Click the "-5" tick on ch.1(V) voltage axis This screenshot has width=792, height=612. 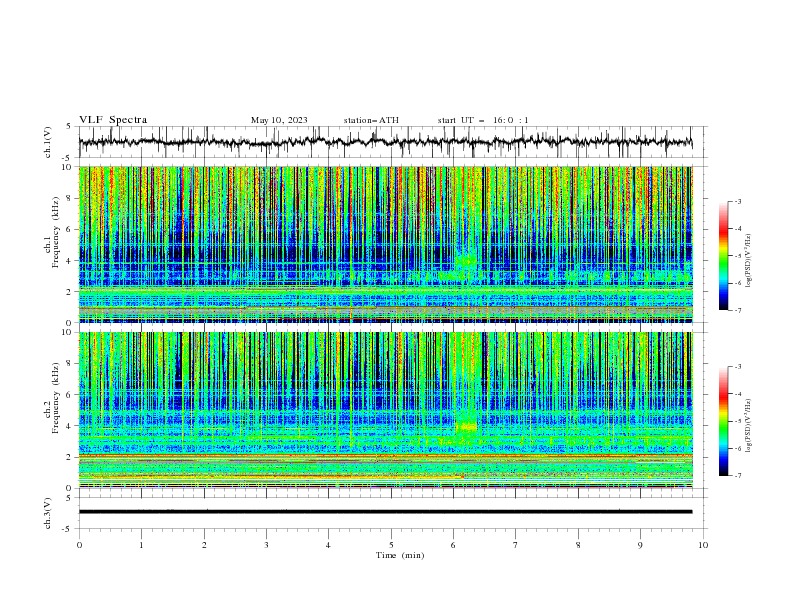click(x=68, y=158)
